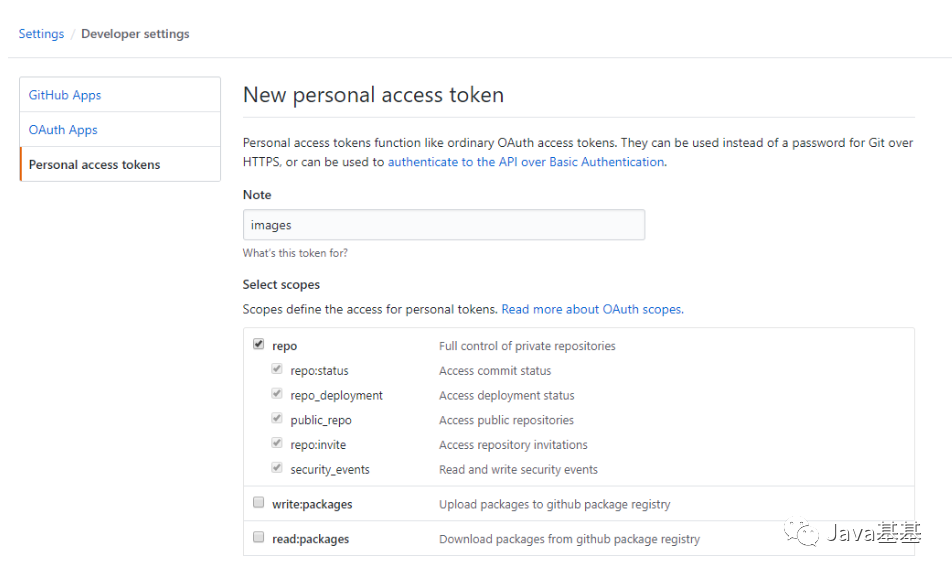Toggle the repo_deployment checkbox
Image resolution: width=952 pixels, height=573 pixels.
click(277, 394)
